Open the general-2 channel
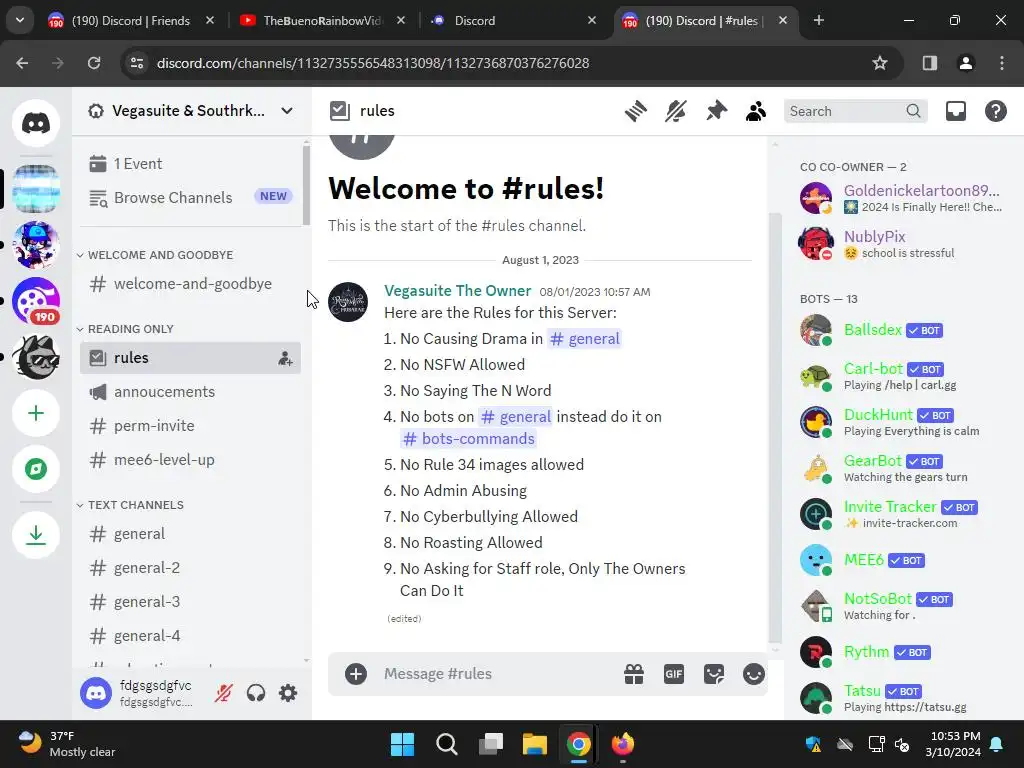This screenshot has height=768, width=1024. click(191, 568)
